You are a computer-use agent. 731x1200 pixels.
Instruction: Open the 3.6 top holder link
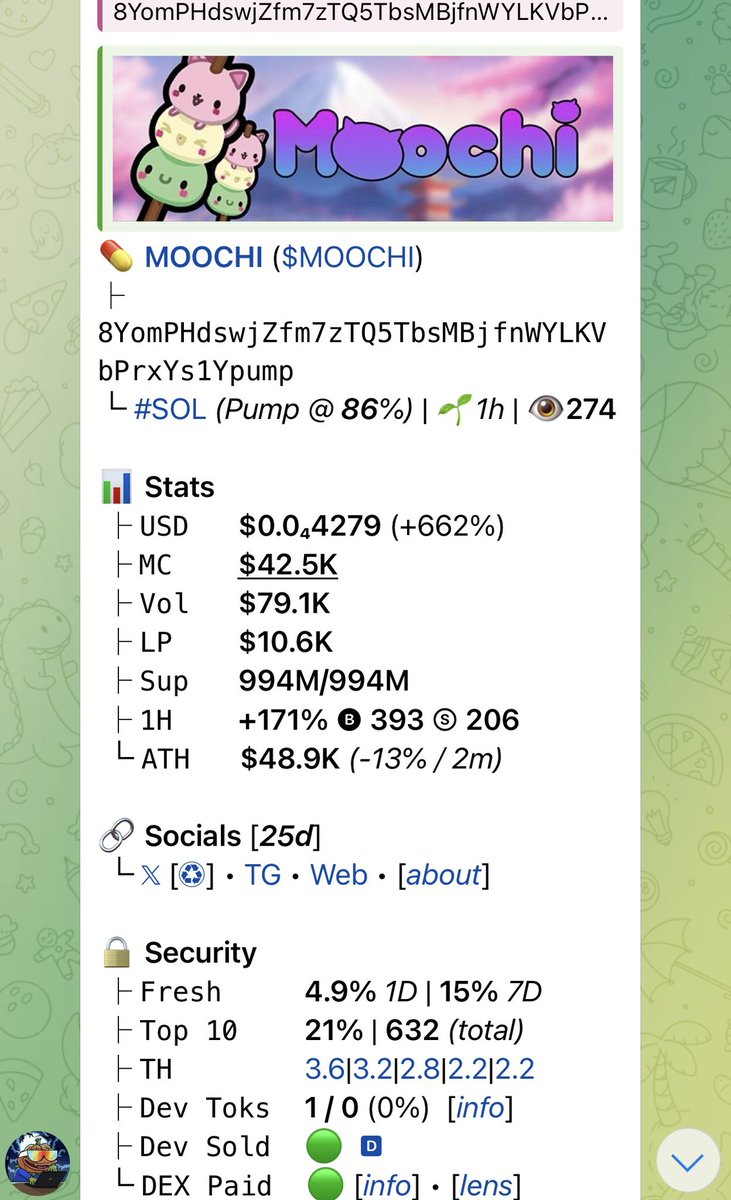[x=324, y=1069]
